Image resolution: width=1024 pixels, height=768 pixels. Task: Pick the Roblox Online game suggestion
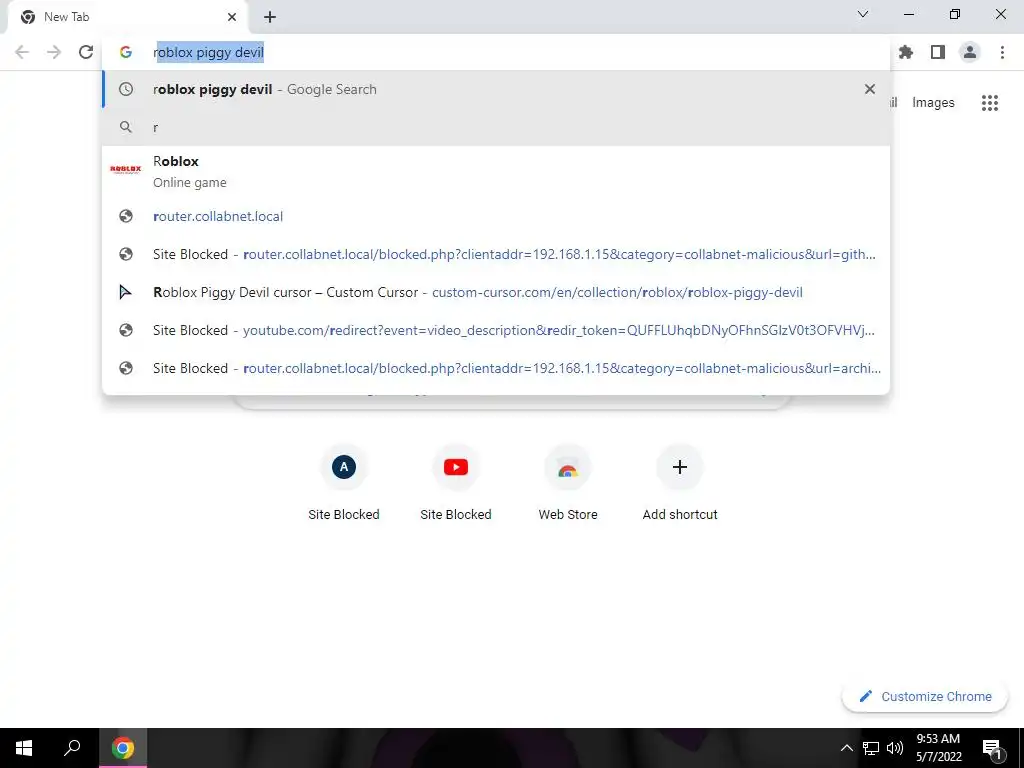[x=496, y=171]
